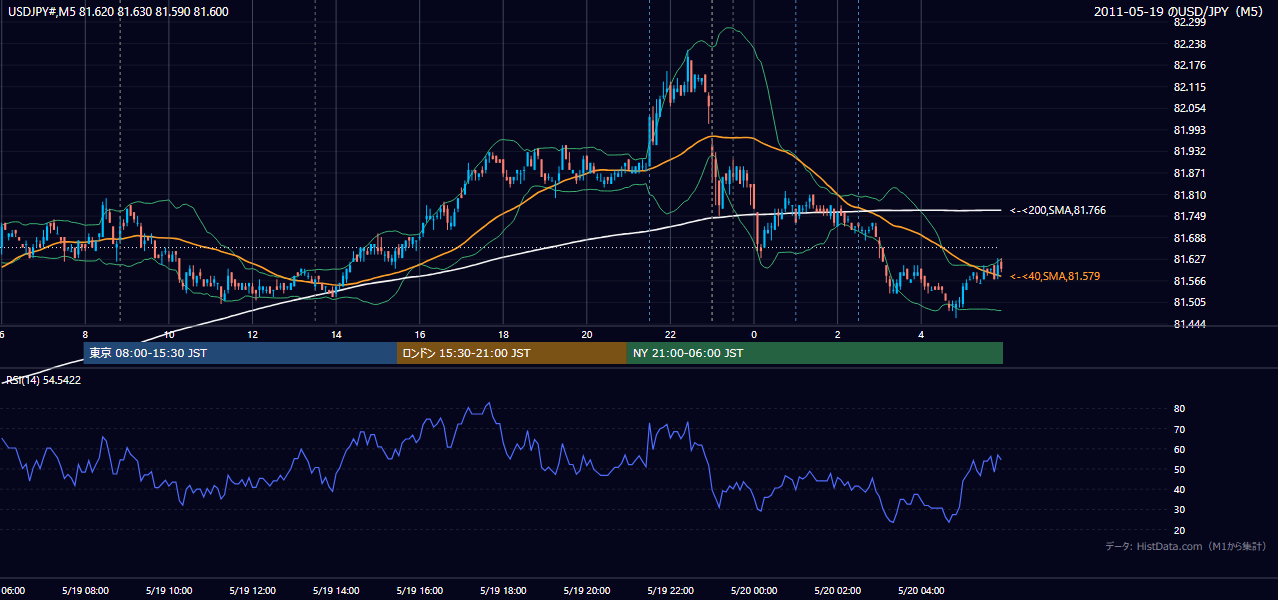This screenshot has width=1278, height=600.
Task: Click the RSI(14) 54.5422 indicator label
Action: [x=43, y=380]
